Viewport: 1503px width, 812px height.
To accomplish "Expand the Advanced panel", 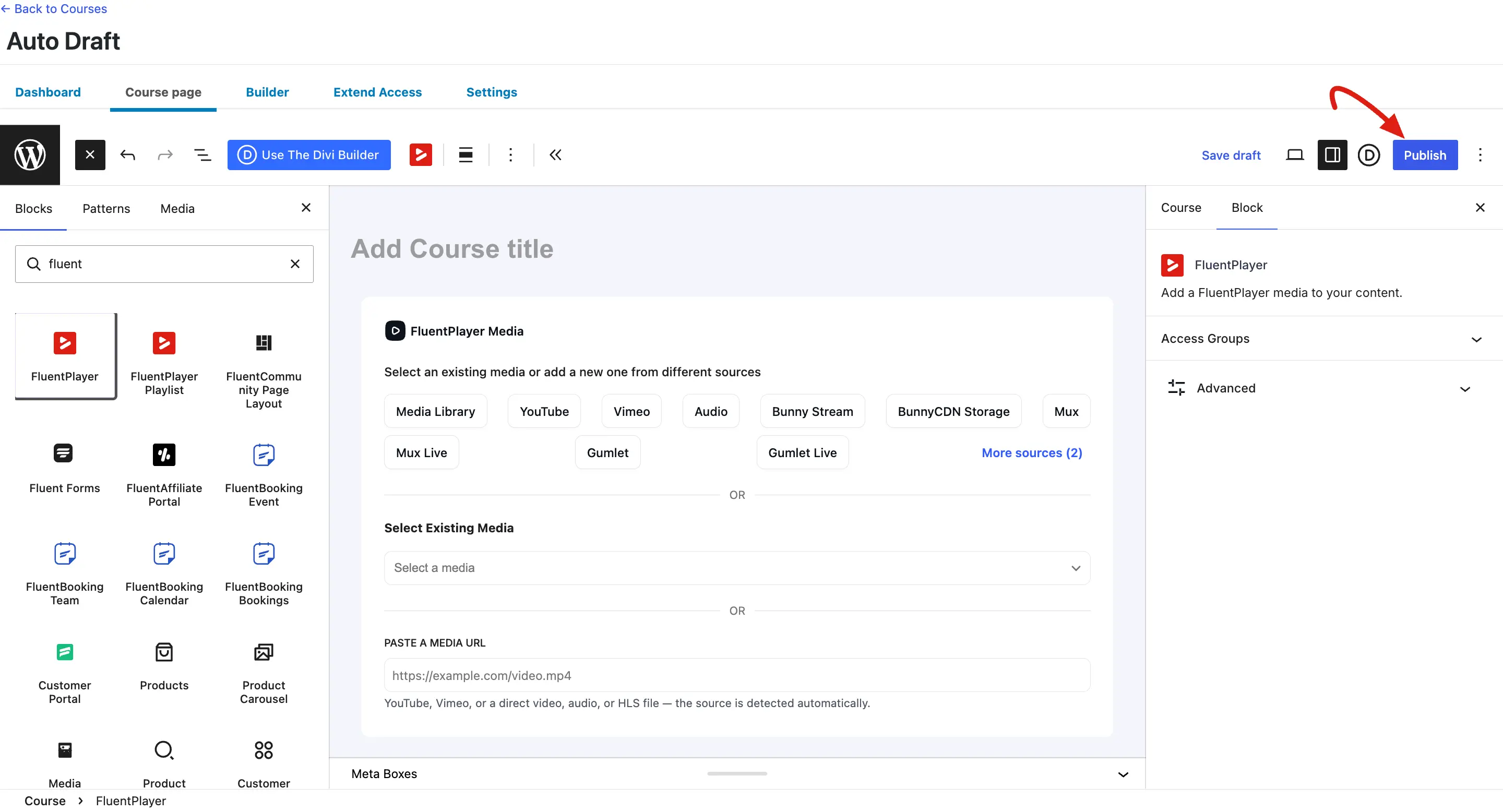I will click(x=1321, y=388).
